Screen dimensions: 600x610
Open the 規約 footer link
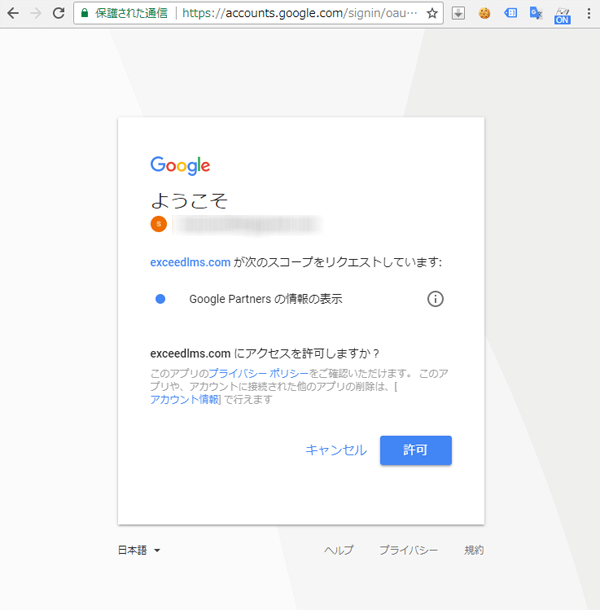(x=474, y=550)
